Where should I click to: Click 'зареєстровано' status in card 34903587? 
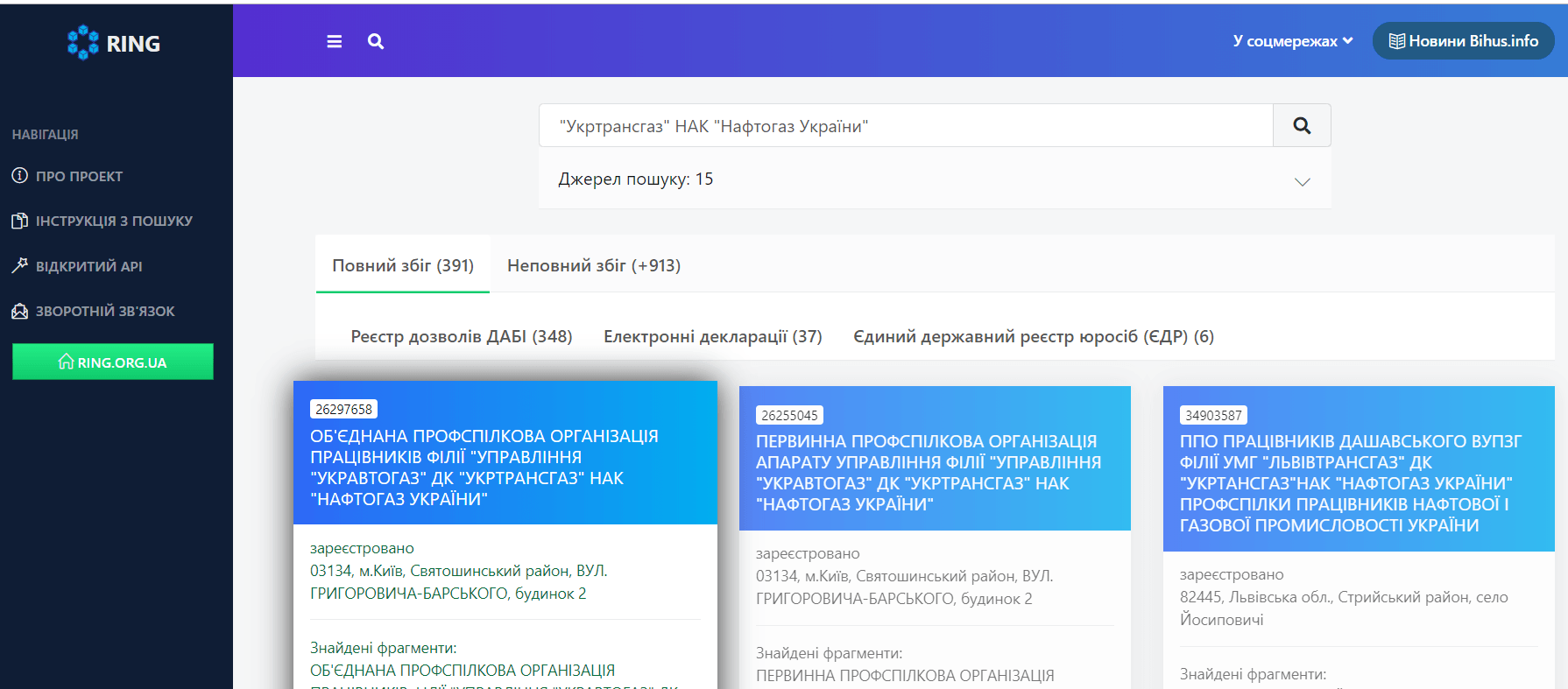pos(1232,574)
